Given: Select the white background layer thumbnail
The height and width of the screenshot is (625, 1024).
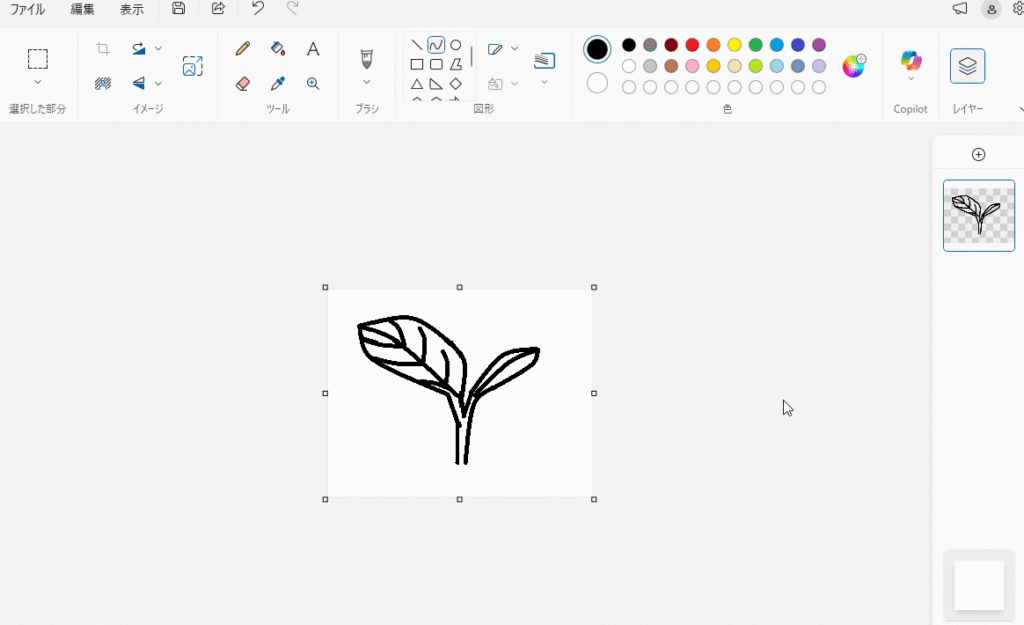Looking at the screenshot, I should (x=979, y=585).
